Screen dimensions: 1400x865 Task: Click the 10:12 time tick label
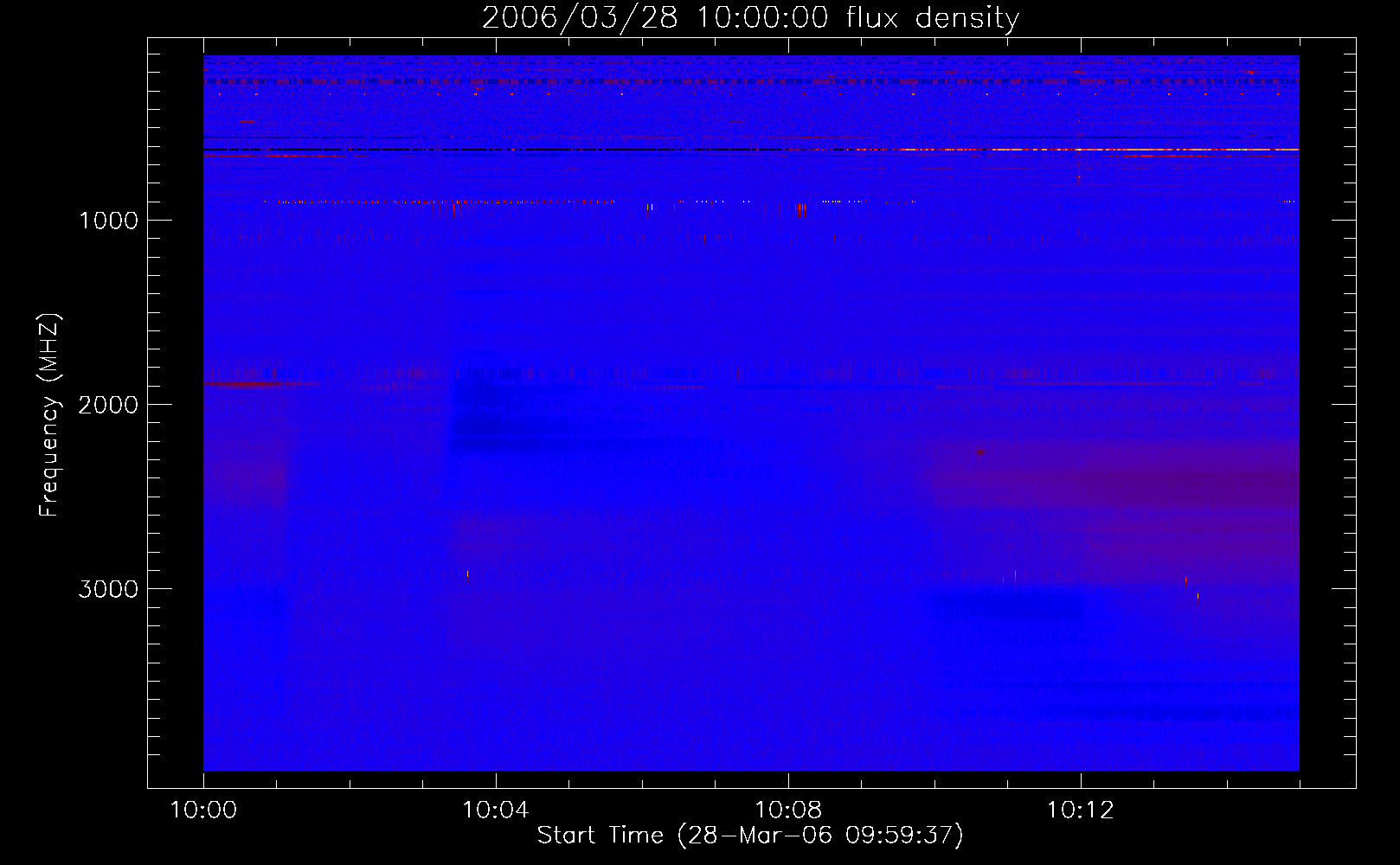(1081, 811)
